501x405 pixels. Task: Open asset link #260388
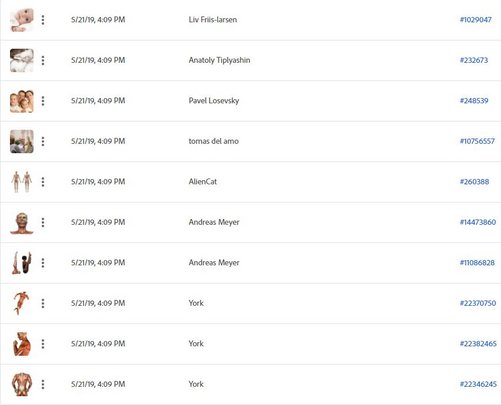tap(474, 182)
